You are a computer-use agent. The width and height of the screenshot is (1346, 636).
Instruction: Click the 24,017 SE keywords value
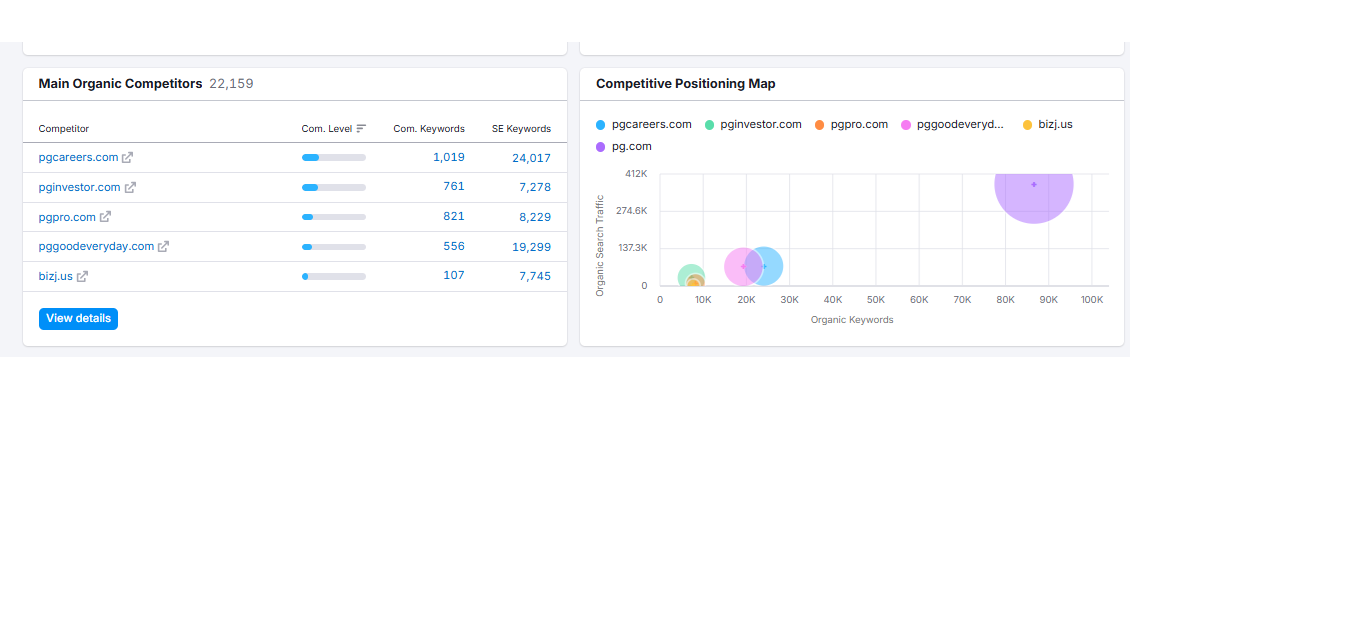[531, 158]
